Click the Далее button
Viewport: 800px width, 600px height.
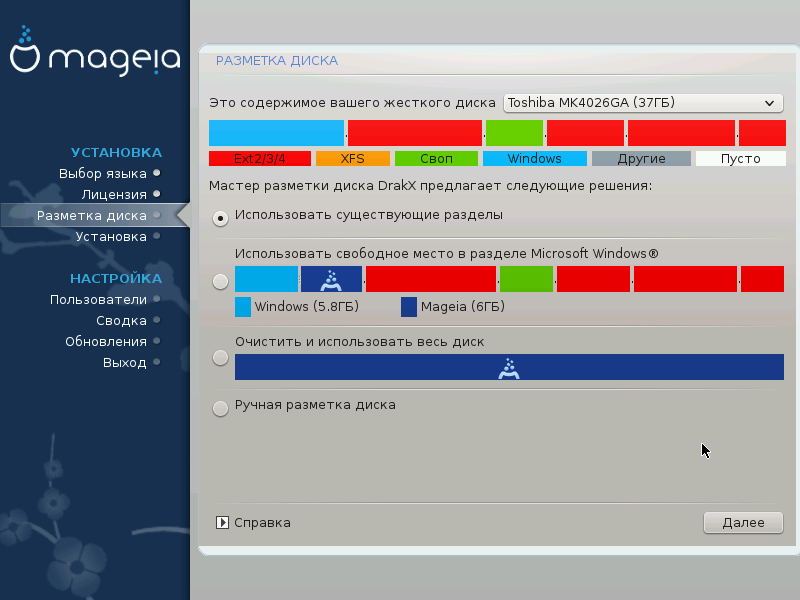tap(743, 522)
